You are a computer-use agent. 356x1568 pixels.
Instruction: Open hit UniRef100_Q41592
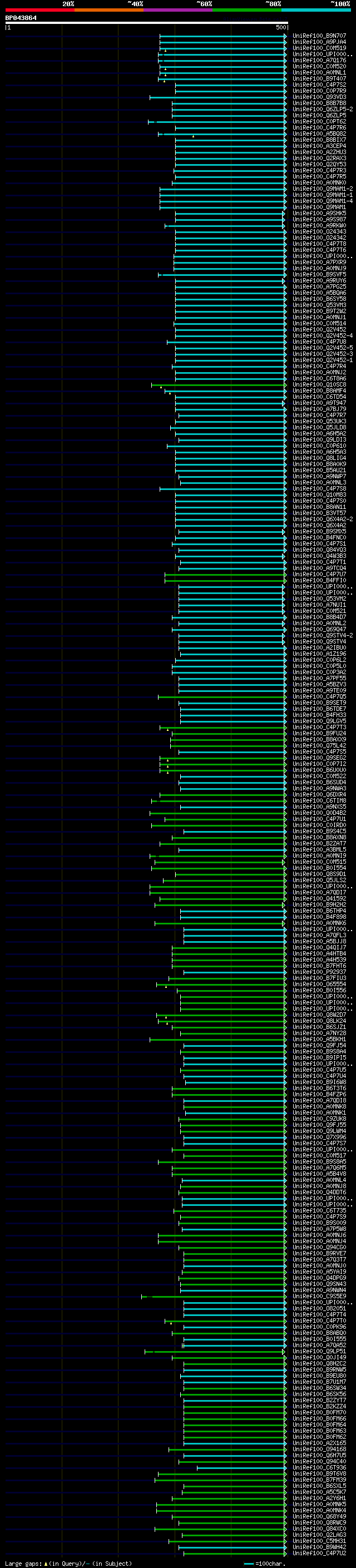(319, 898)
